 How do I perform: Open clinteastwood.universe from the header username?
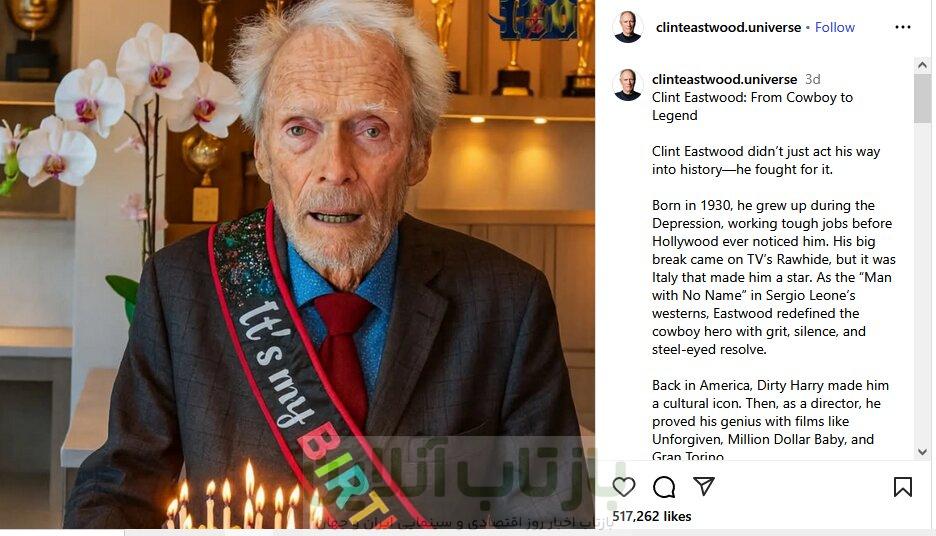728,27
